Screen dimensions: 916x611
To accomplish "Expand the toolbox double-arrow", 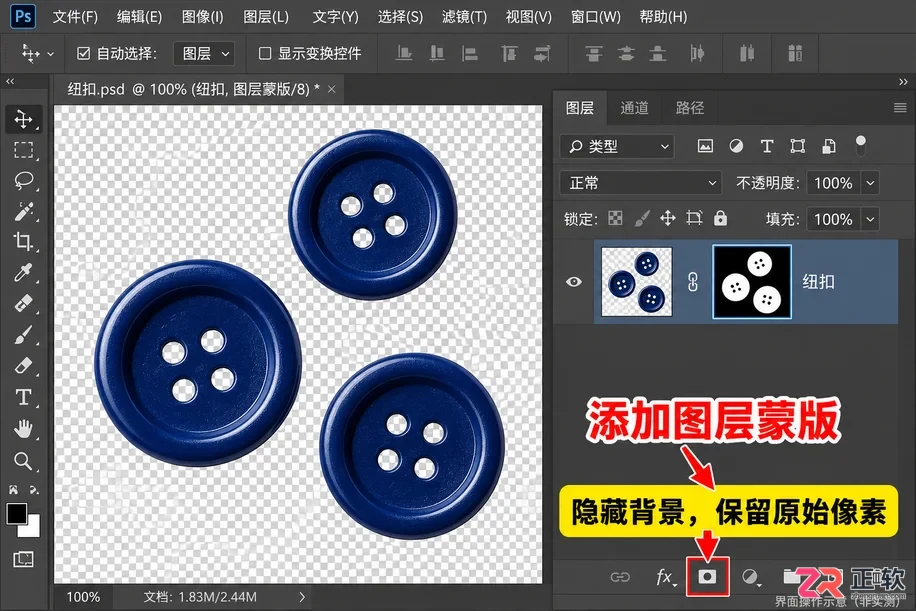I will (x=10, y=81).
